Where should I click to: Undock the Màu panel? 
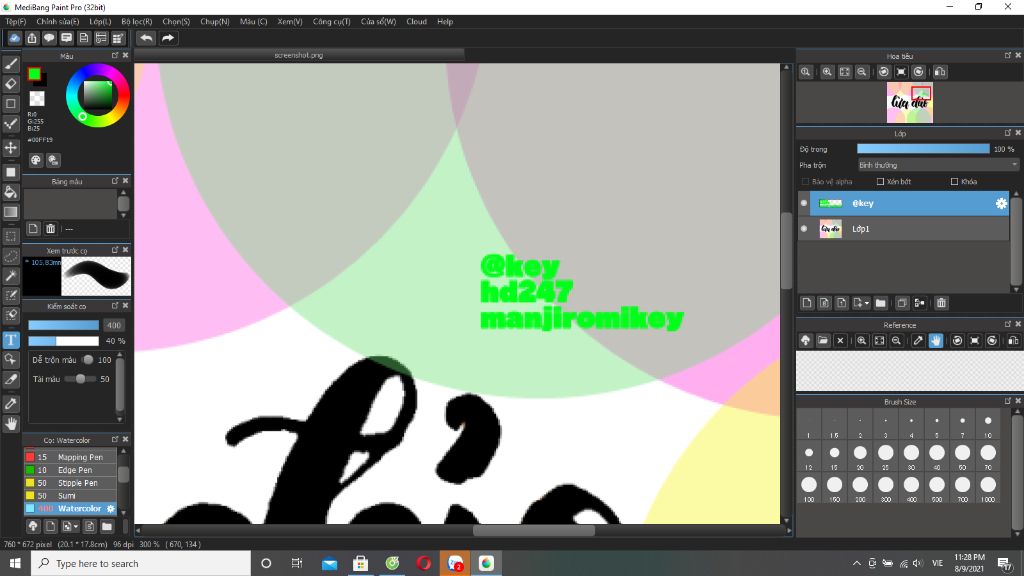[115, 56]
